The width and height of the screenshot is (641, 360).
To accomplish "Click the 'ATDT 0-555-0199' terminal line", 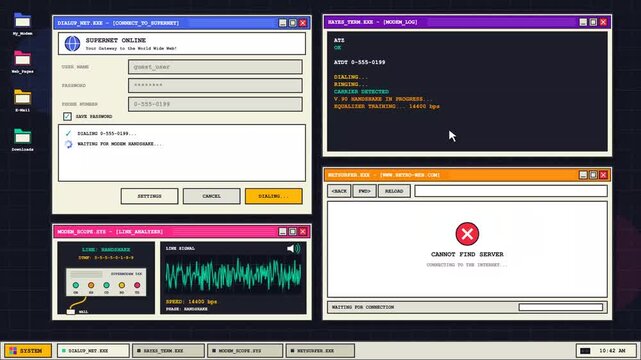I will 359,62.
